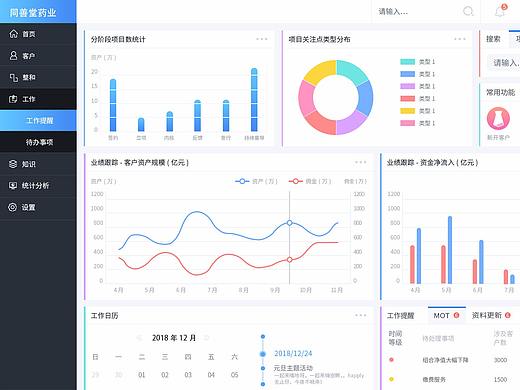The height and width of the screenshot is (390, 520).
Task: Click the tallest bar in 分阶段项目数统计 chart
Action: [254, 100]
